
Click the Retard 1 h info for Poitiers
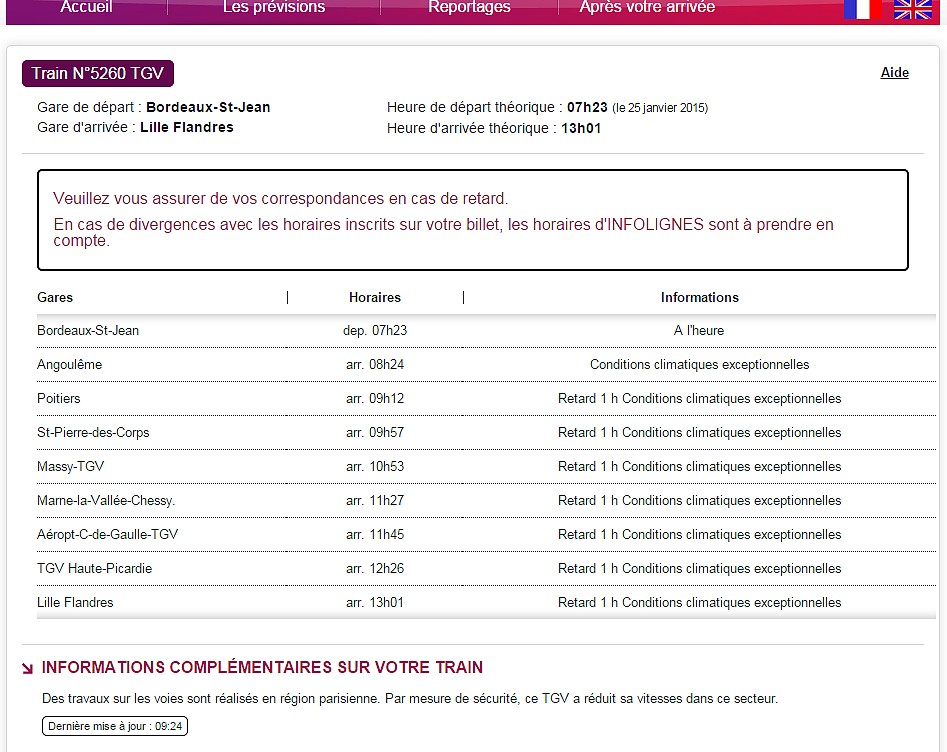699,399
